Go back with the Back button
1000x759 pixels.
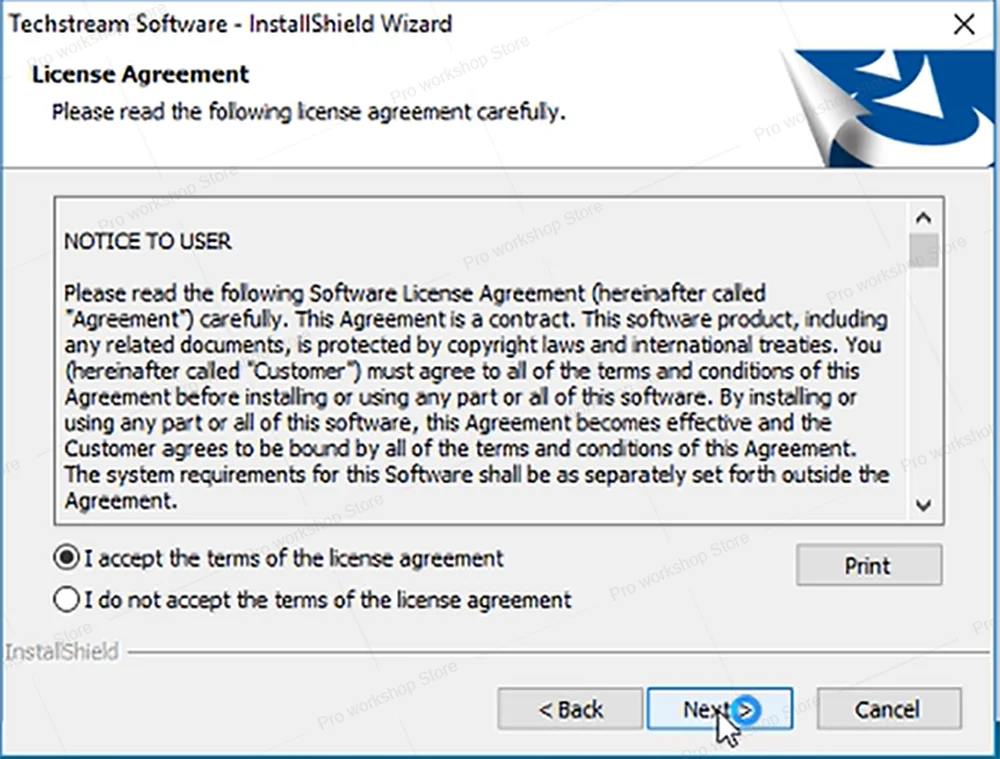pos(570,709)
